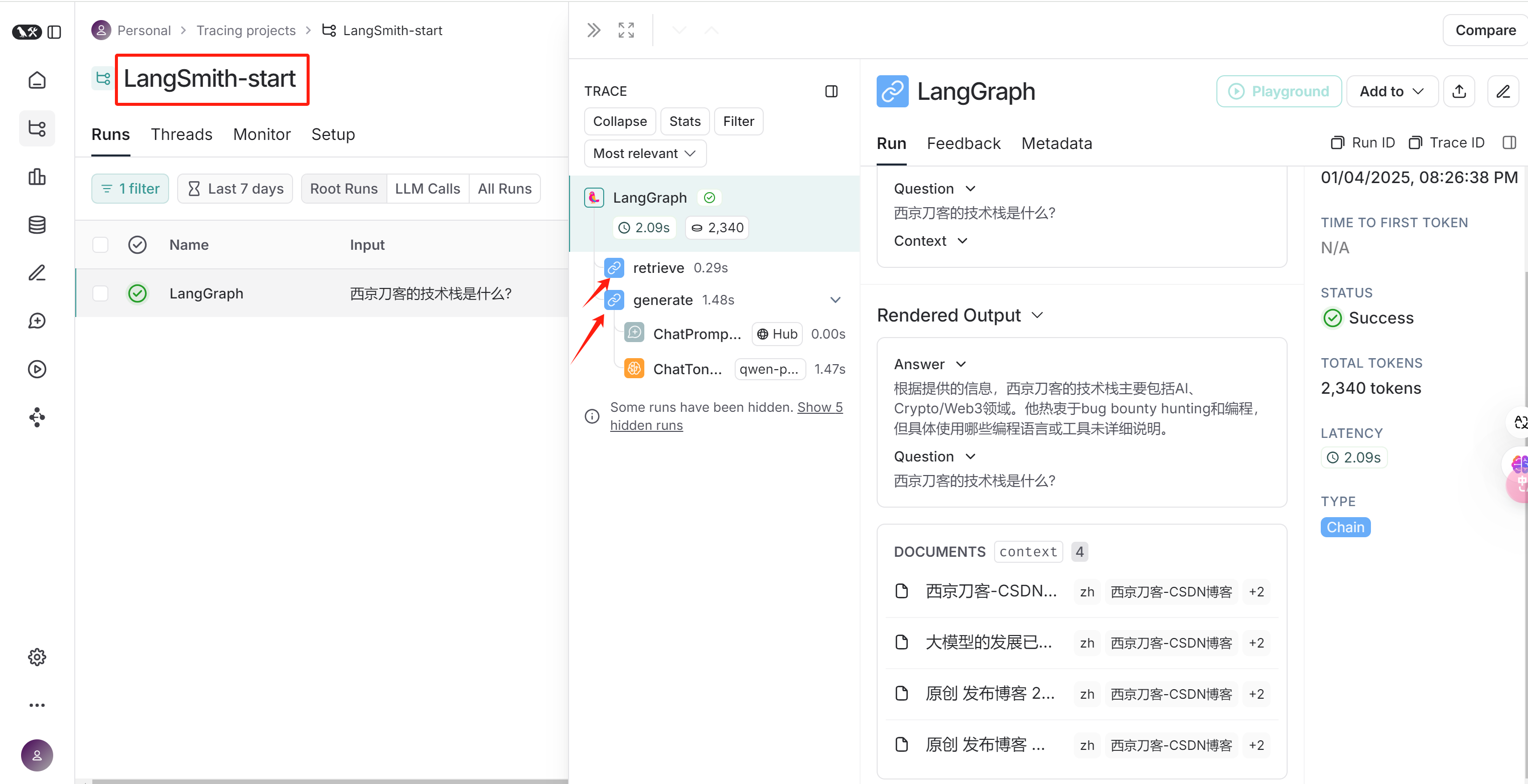The width and height of the screenshot is (1528, 784).
Task: Open Settings gear in sidebar
Action: point(37,657)
